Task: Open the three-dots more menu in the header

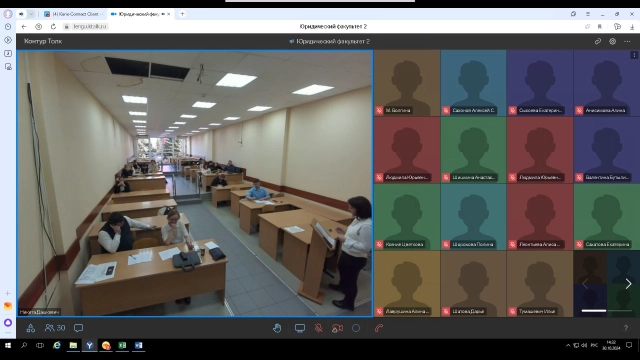Action: click(x=627, y=41)
